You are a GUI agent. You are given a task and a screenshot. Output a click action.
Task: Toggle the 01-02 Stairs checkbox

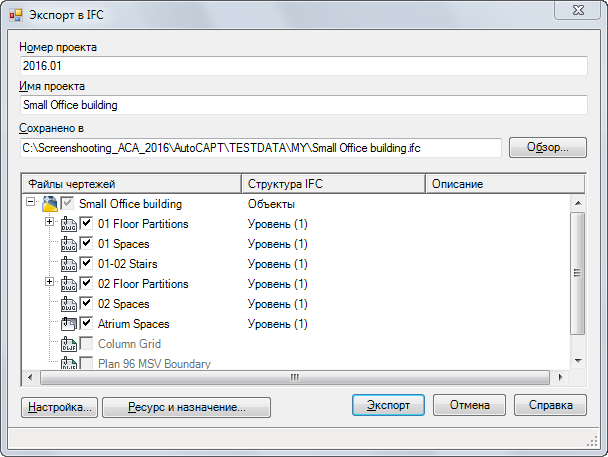(86, 264)
